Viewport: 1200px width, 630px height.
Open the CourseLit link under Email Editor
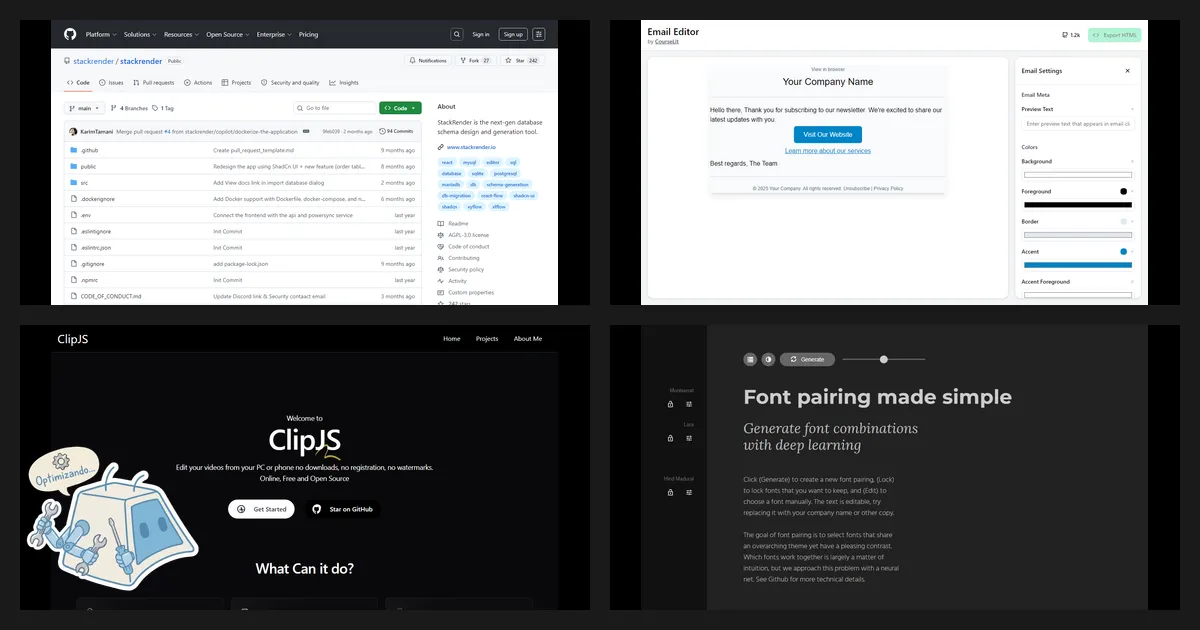tap(666, 42)
